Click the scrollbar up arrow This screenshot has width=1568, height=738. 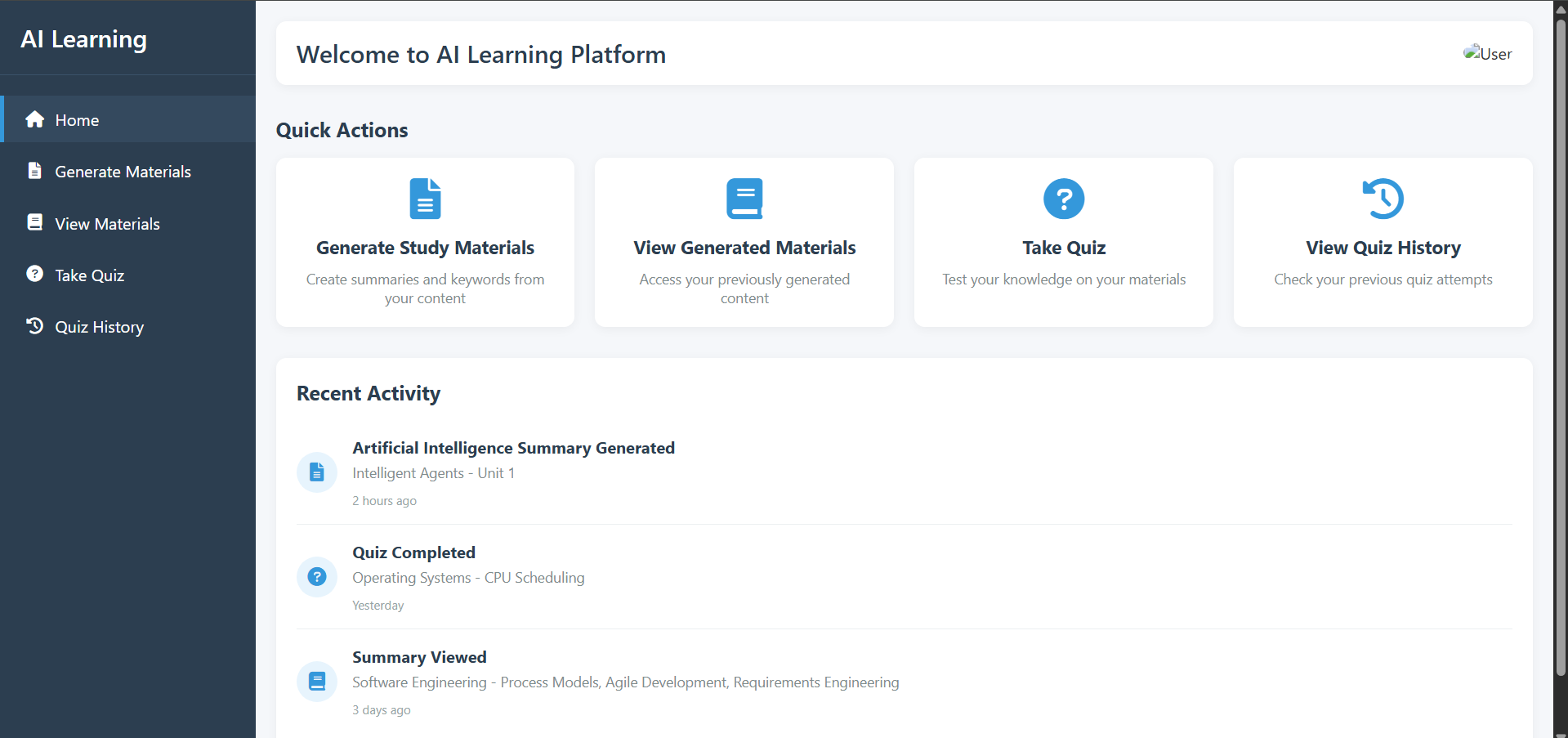tap(1560, 8)
